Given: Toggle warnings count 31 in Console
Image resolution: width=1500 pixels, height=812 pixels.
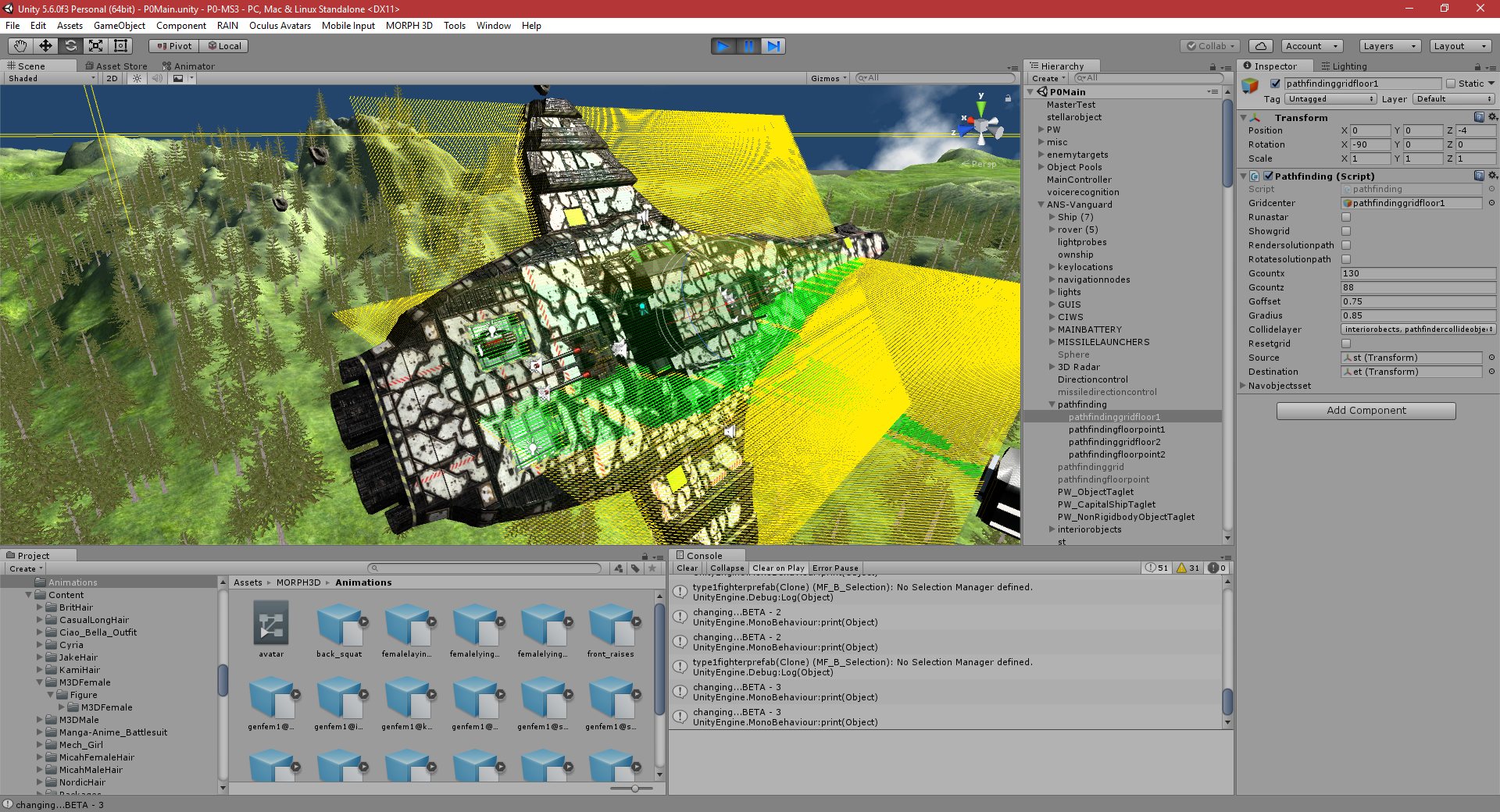Looking at the screenshot, I should click(1189, 568).
